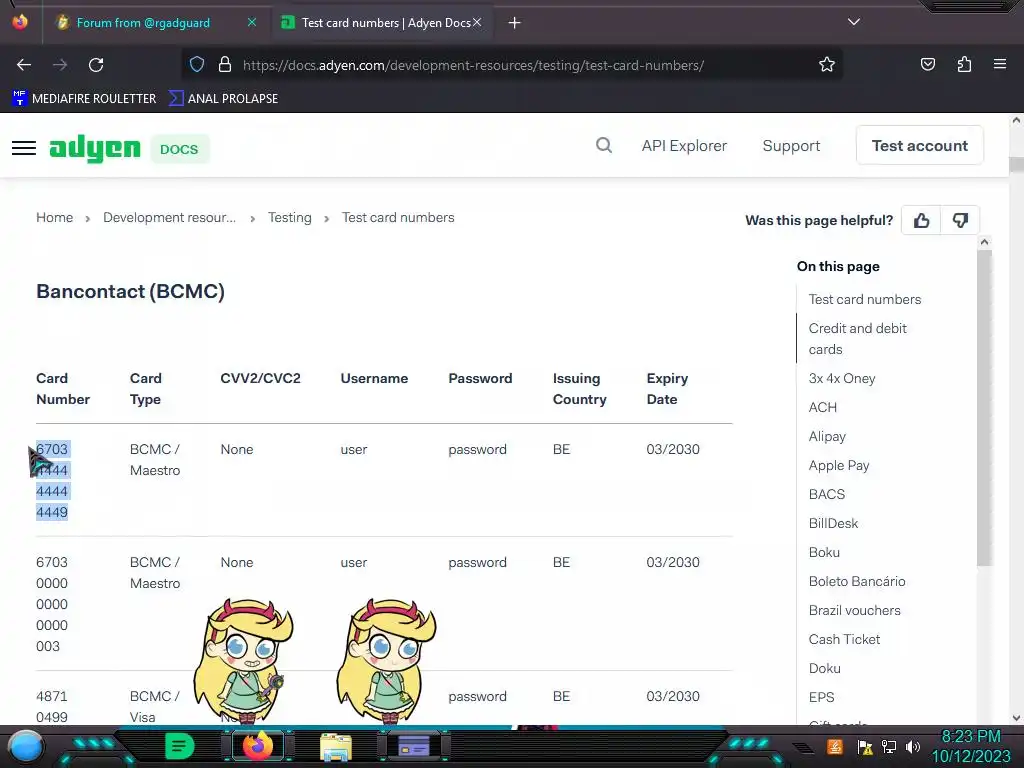Image resolution: width=1024 pixels, height=768 pixels.
Task: Open Development resources breadcrumb
Action: click(x=169, y=217)
